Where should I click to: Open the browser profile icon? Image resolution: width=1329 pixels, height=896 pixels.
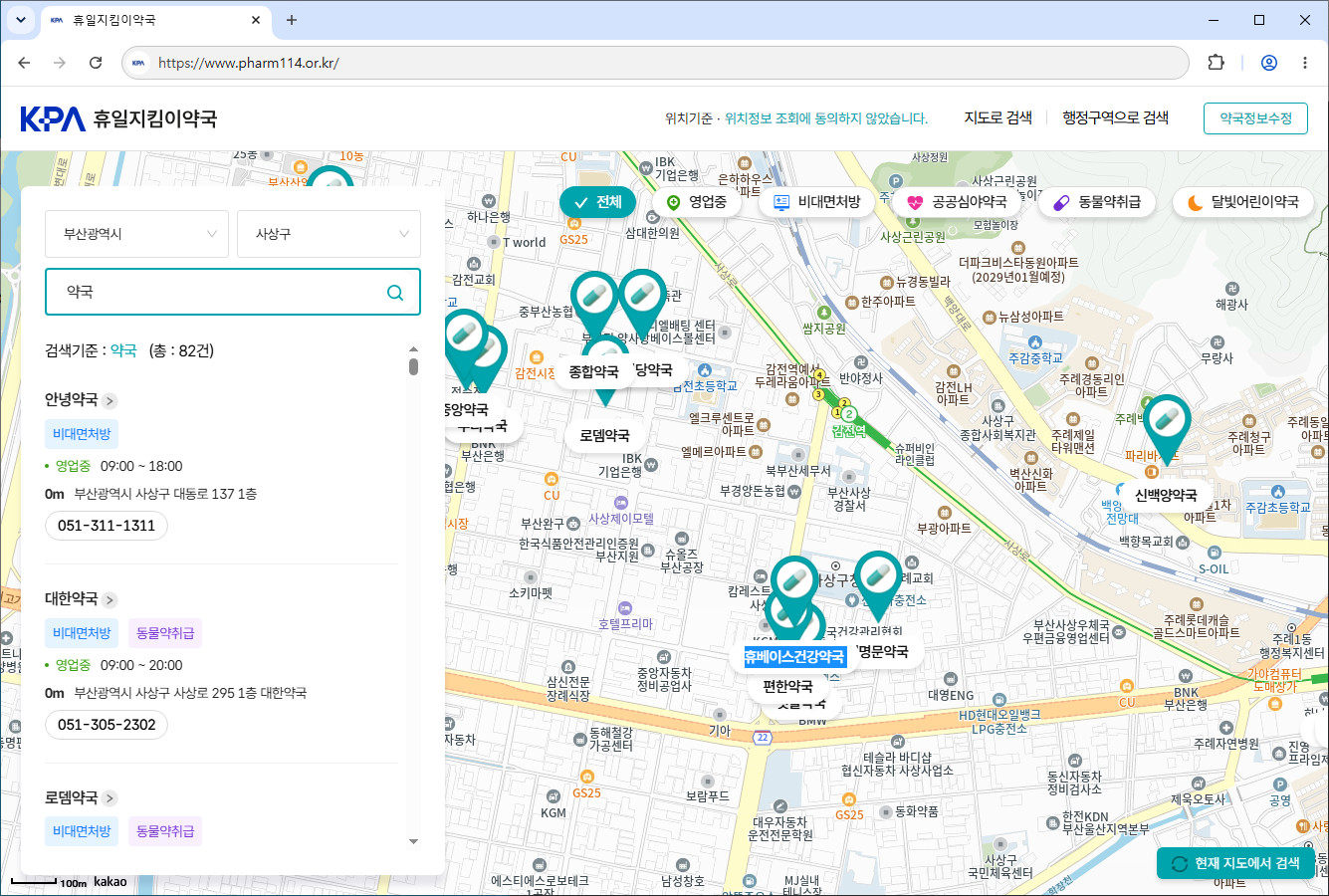[1269, 63]
